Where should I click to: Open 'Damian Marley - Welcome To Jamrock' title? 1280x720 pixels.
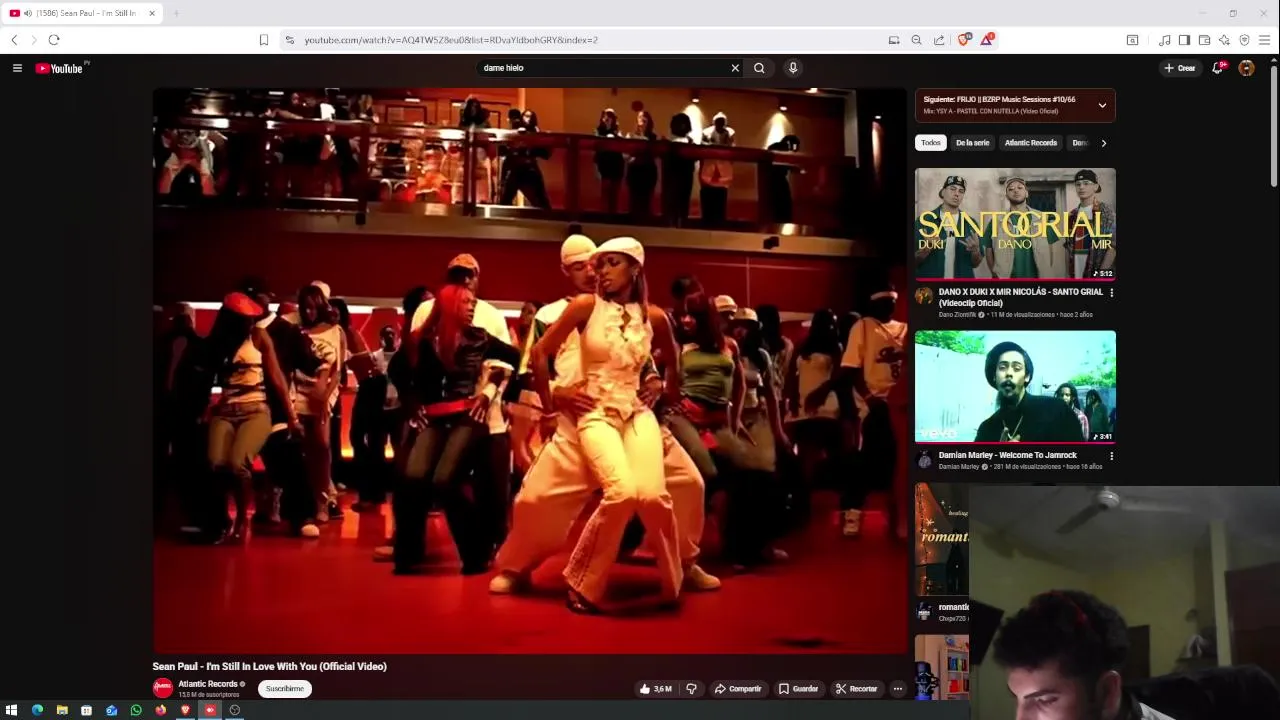tap(1008, 455)
